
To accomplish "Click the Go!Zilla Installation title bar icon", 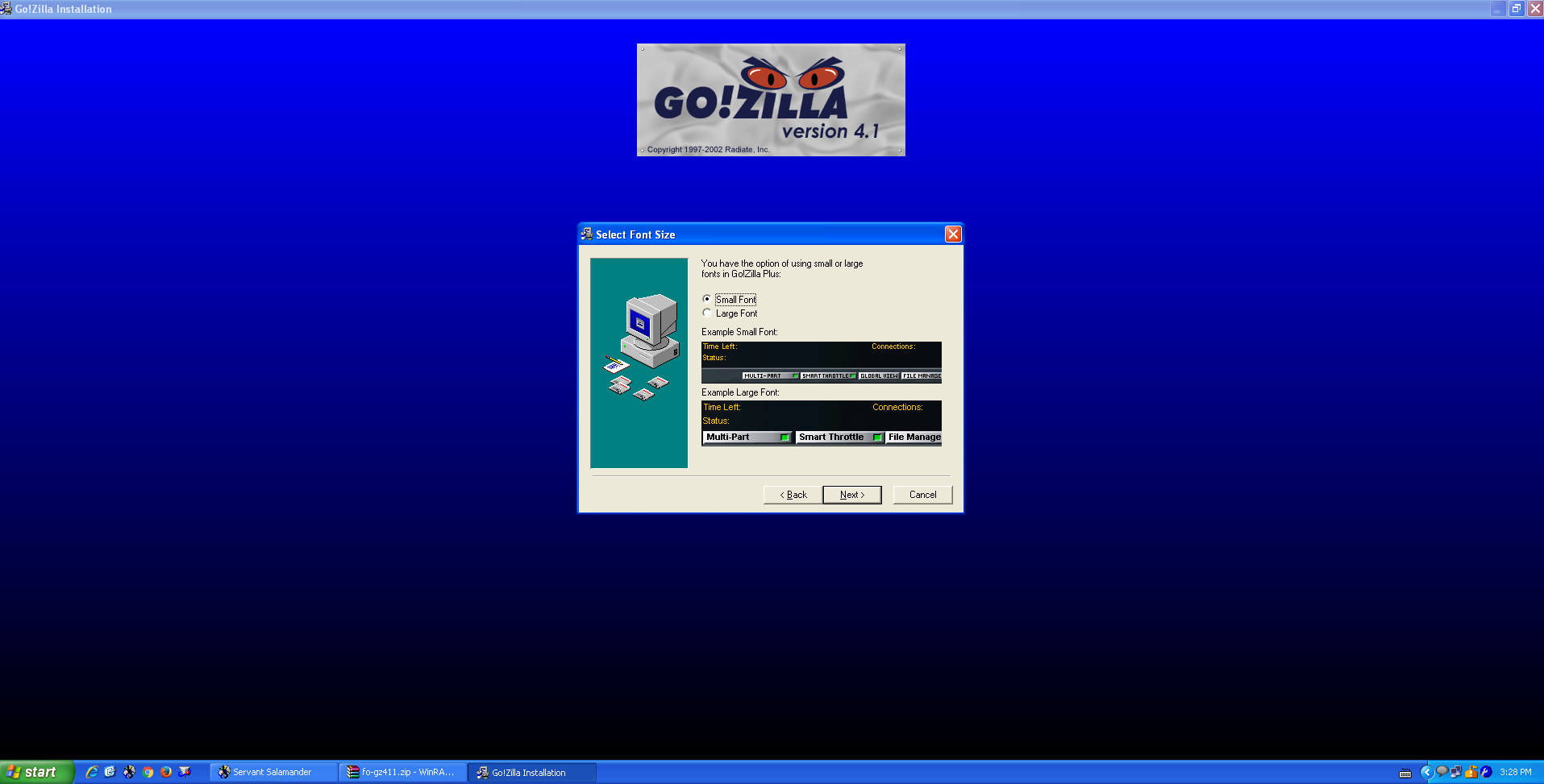I will pyautogui.click(x=6, y=9).
